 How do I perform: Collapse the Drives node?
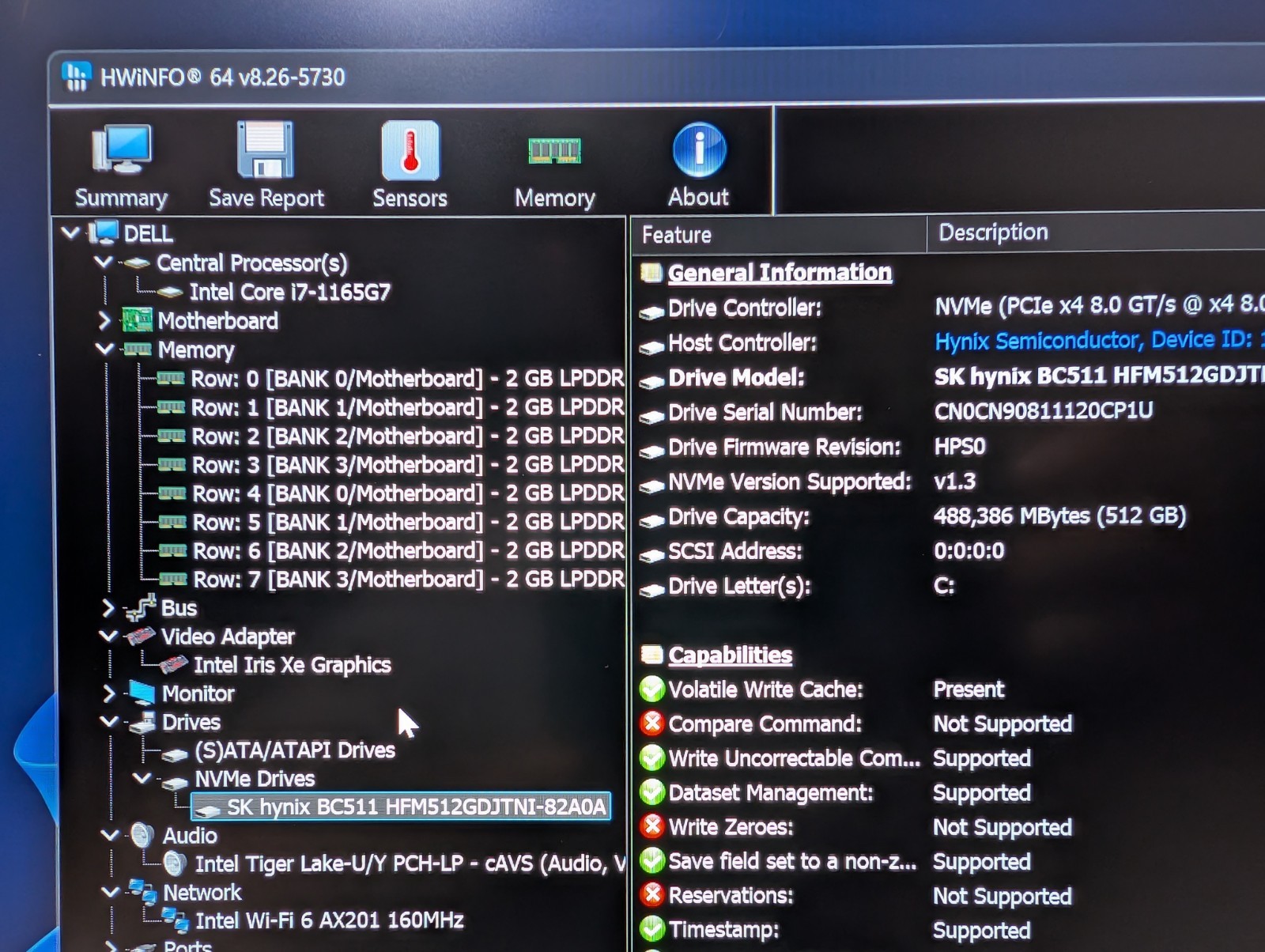[109, 721]
